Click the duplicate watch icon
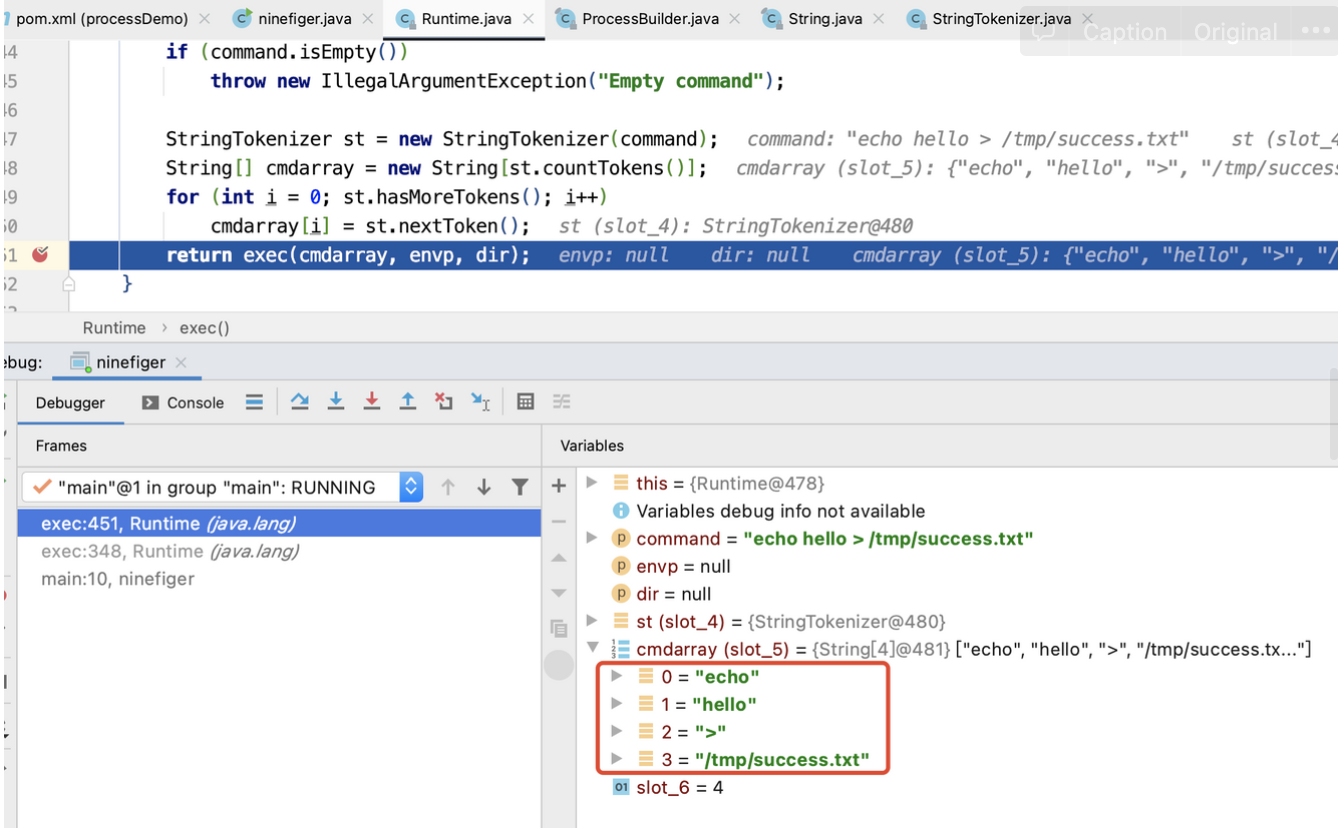 click(559, 629)
